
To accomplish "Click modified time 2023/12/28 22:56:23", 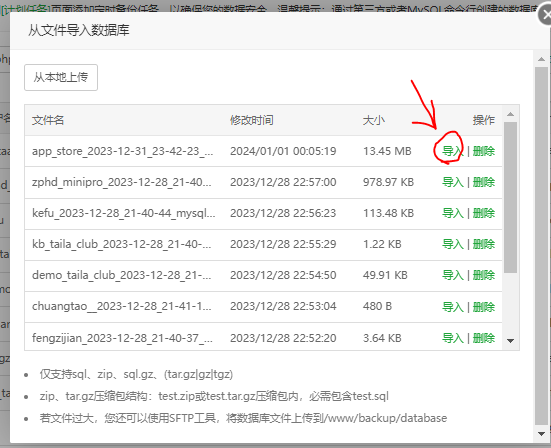I will [283, 213].
